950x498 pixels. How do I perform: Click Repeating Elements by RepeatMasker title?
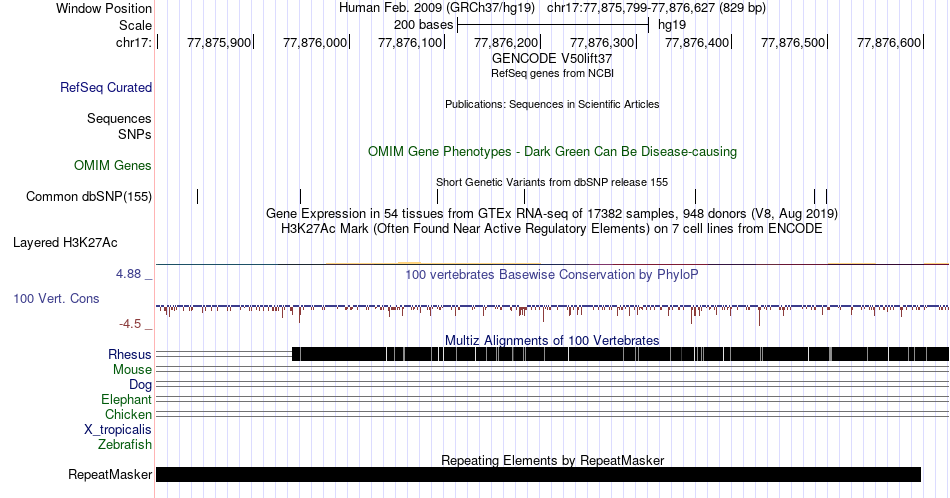pyautogui.click(x=552, y=460)
